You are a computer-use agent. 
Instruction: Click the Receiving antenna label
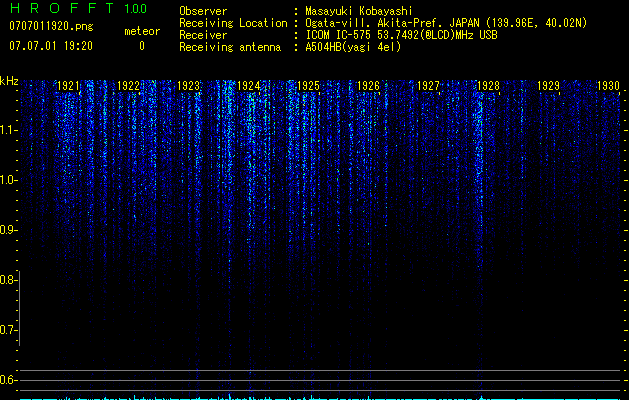point(230,47)
